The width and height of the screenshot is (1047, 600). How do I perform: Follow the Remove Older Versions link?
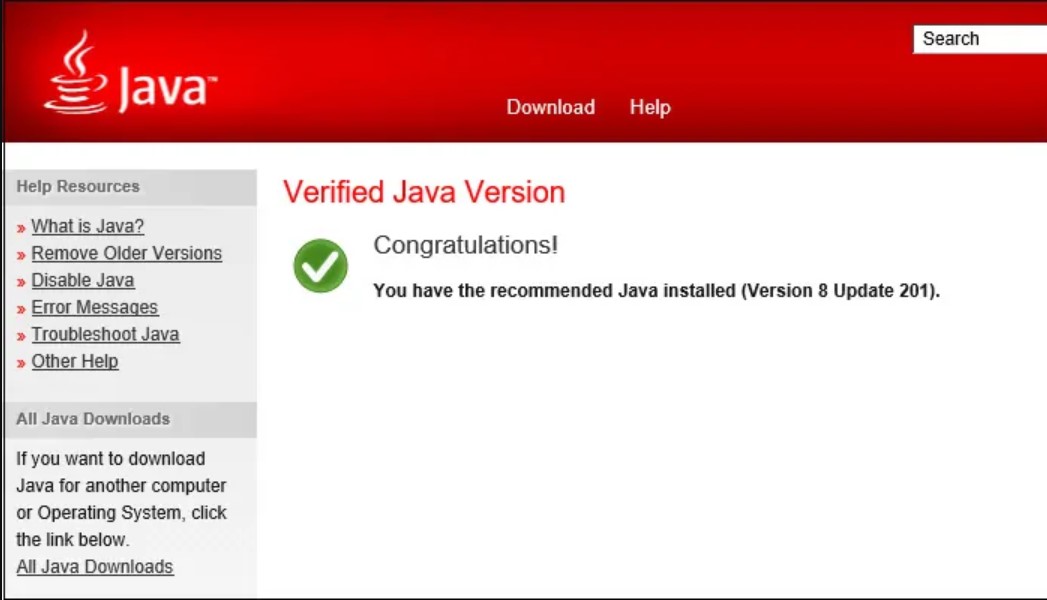126,253
